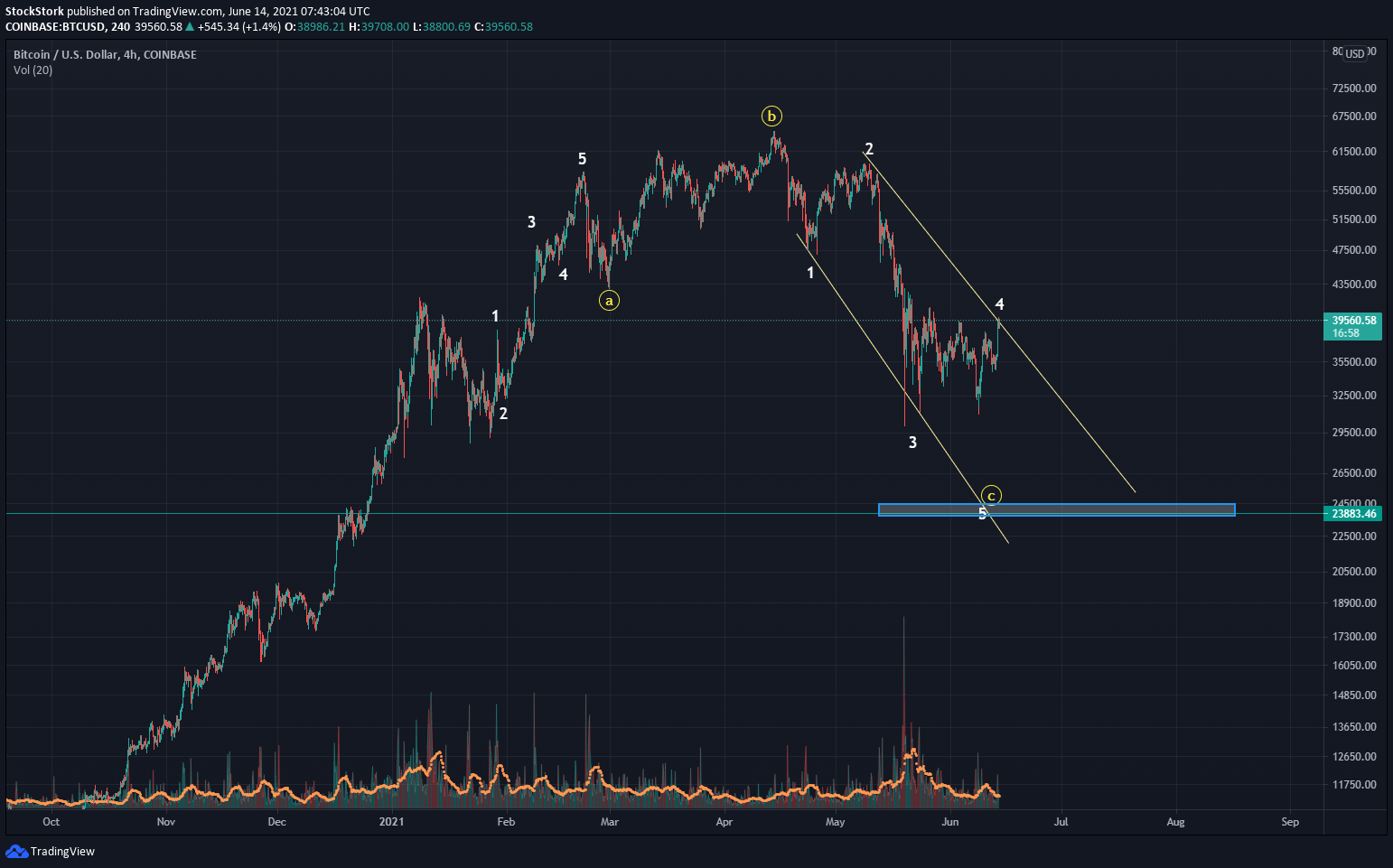Select the COINBASE:BTCUSD, 240 symbol text
Screen dimensions: 1393x868
point(68,27)
